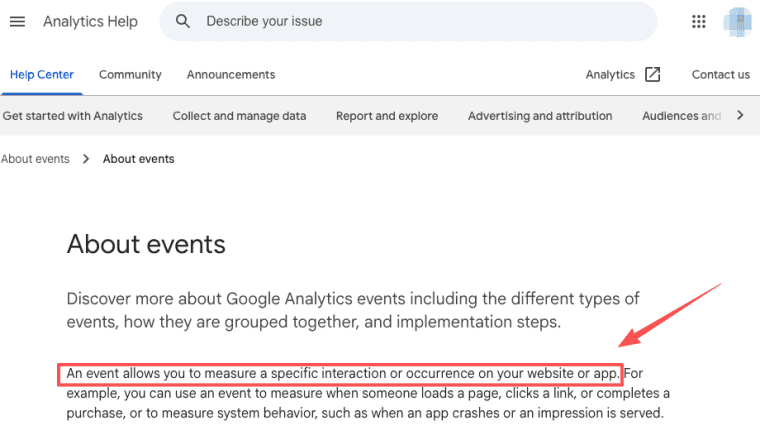This screenshot has width=760, height=430.
Task: Focus the Describe your issue search field
Action: (408, 21)
